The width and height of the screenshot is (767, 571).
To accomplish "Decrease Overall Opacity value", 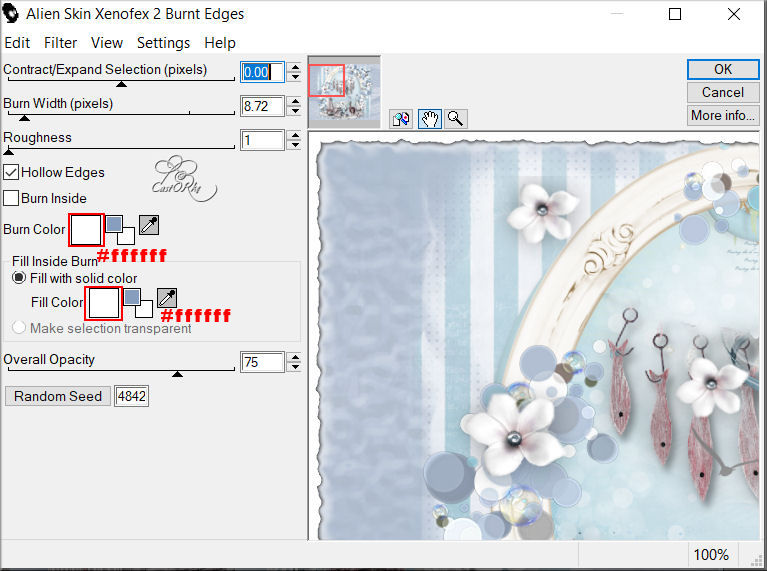I will tap(294, 367).
